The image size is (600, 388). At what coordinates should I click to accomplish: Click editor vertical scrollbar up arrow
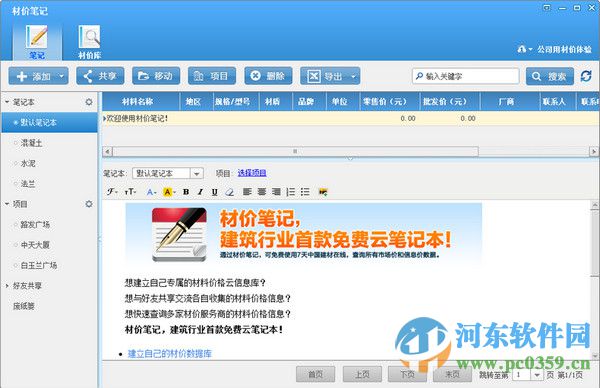point(595,205)
